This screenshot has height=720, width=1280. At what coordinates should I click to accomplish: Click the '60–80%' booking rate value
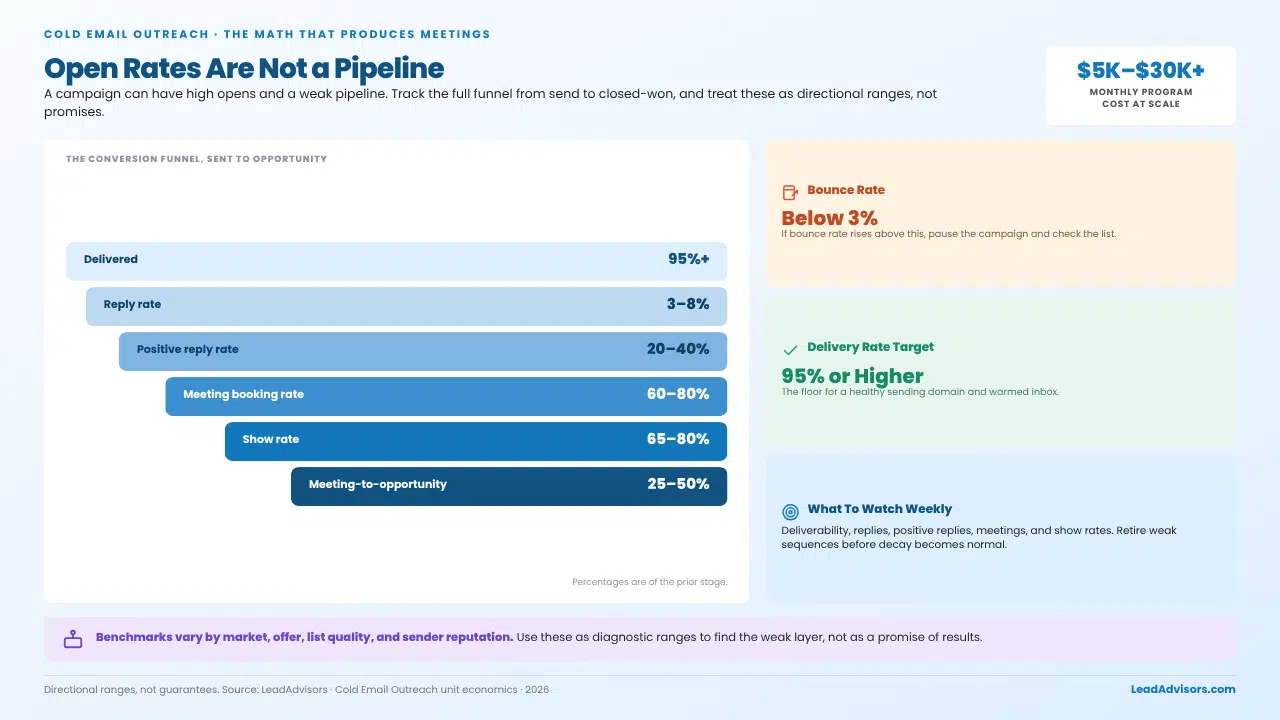click(x=678, y=394)
